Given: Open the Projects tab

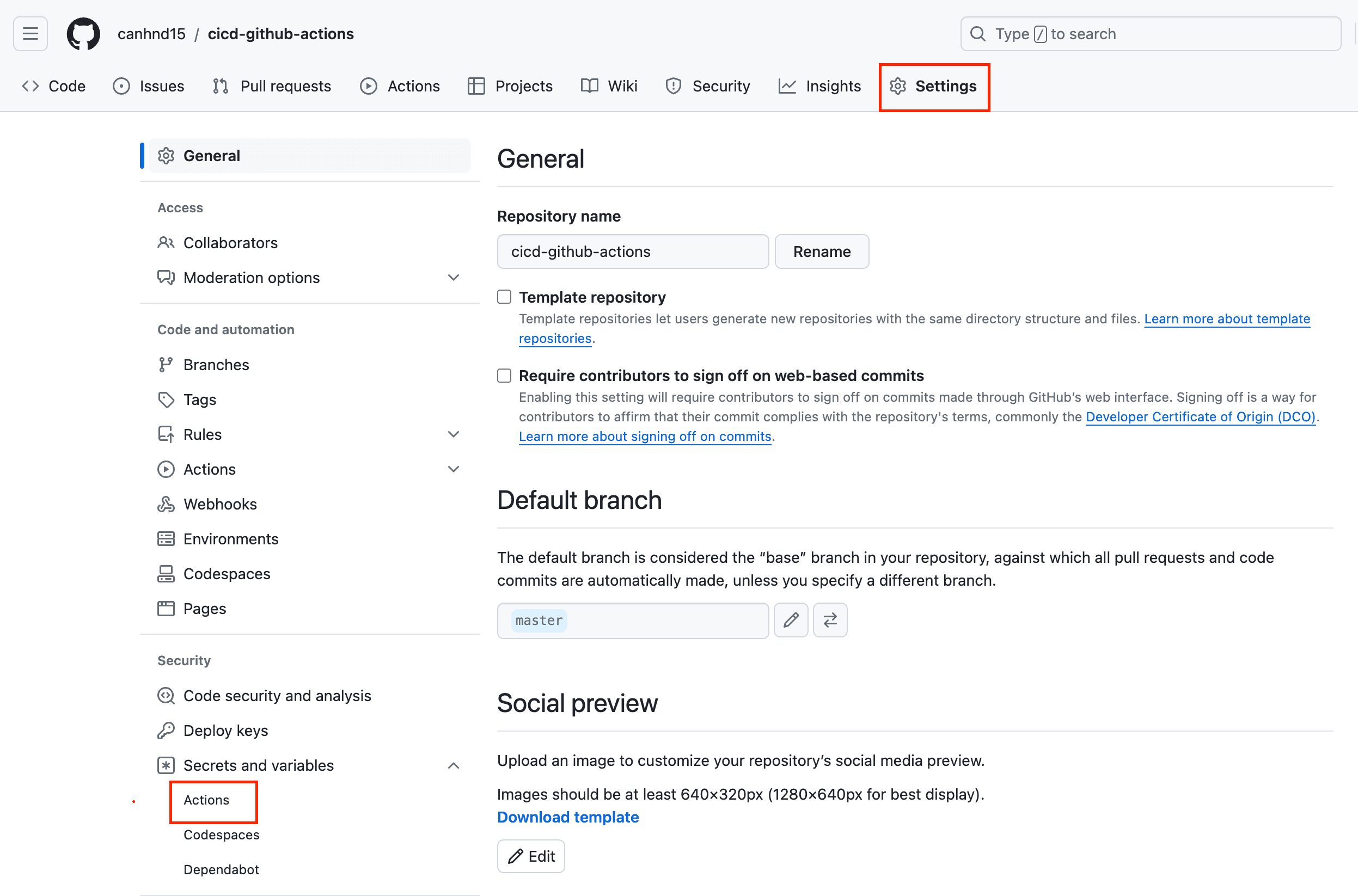Looking at the screenshot, I should [x=510, y=87].
